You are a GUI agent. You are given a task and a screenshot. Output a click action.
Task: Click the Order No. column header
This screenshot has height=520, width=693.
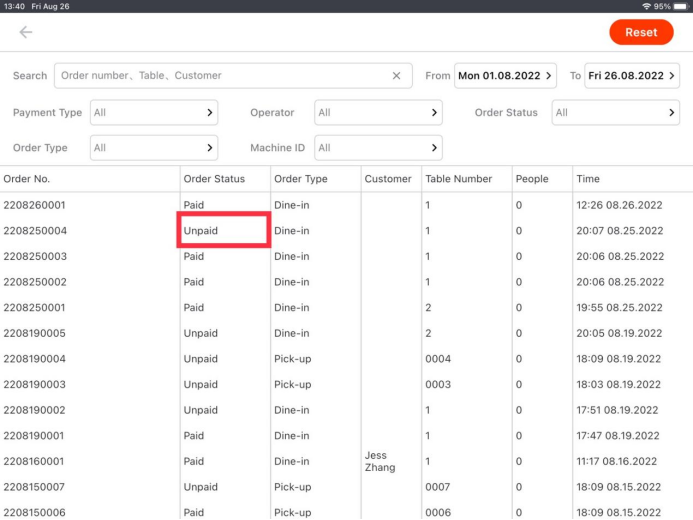(27, 179)
